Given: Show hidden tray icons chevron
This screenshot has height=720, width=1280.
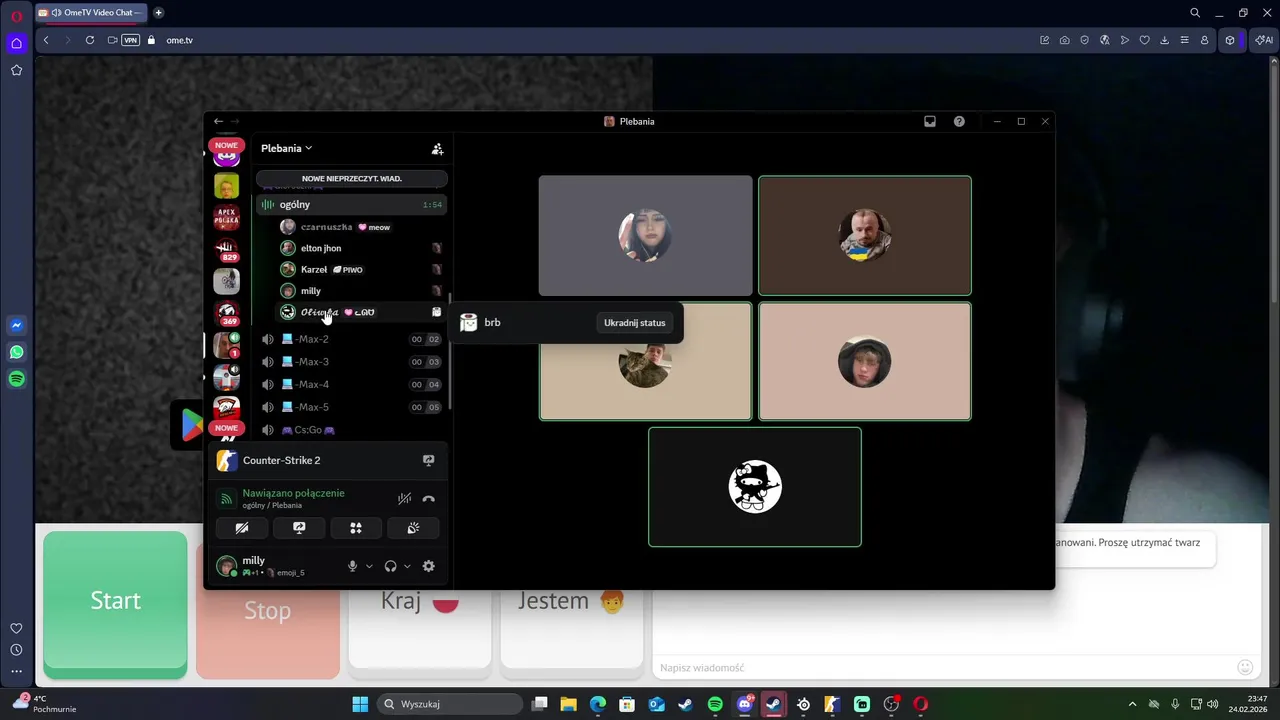Looking at the screenshot, I should coord(1132,704).
